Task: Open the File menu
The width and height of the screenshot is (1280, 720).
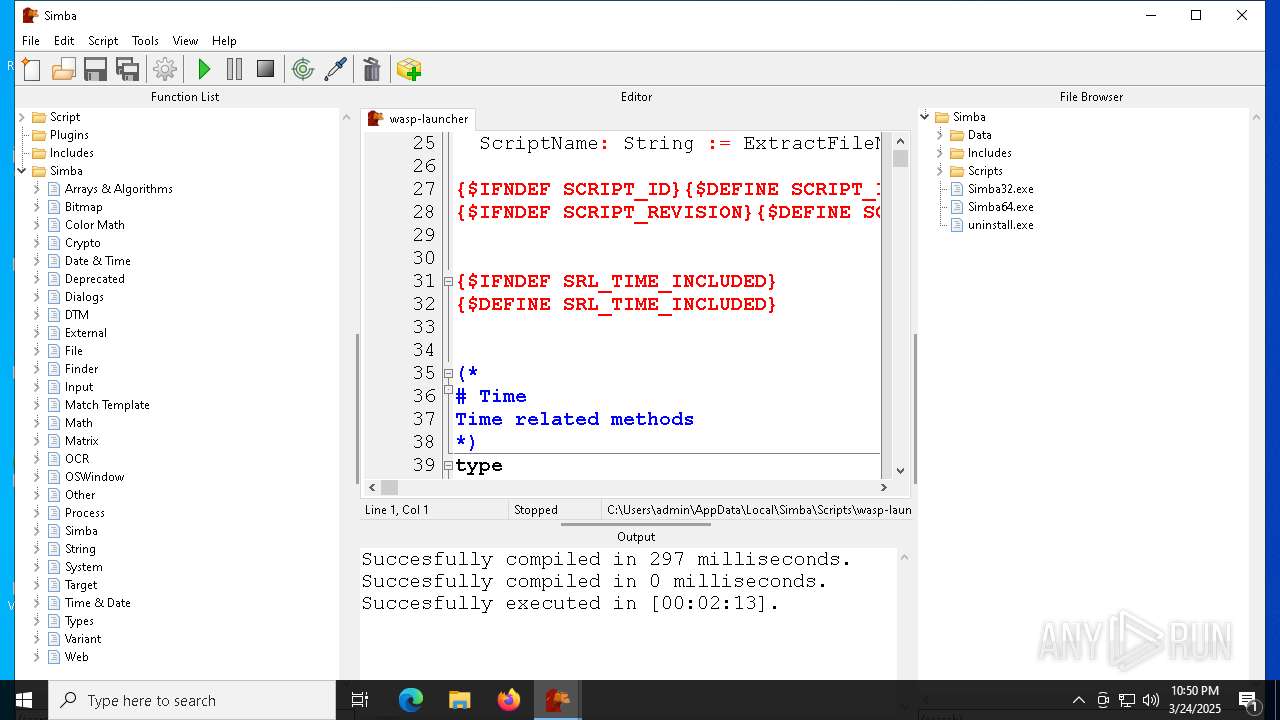Action: pyautogui.click(x=31, y=41)
